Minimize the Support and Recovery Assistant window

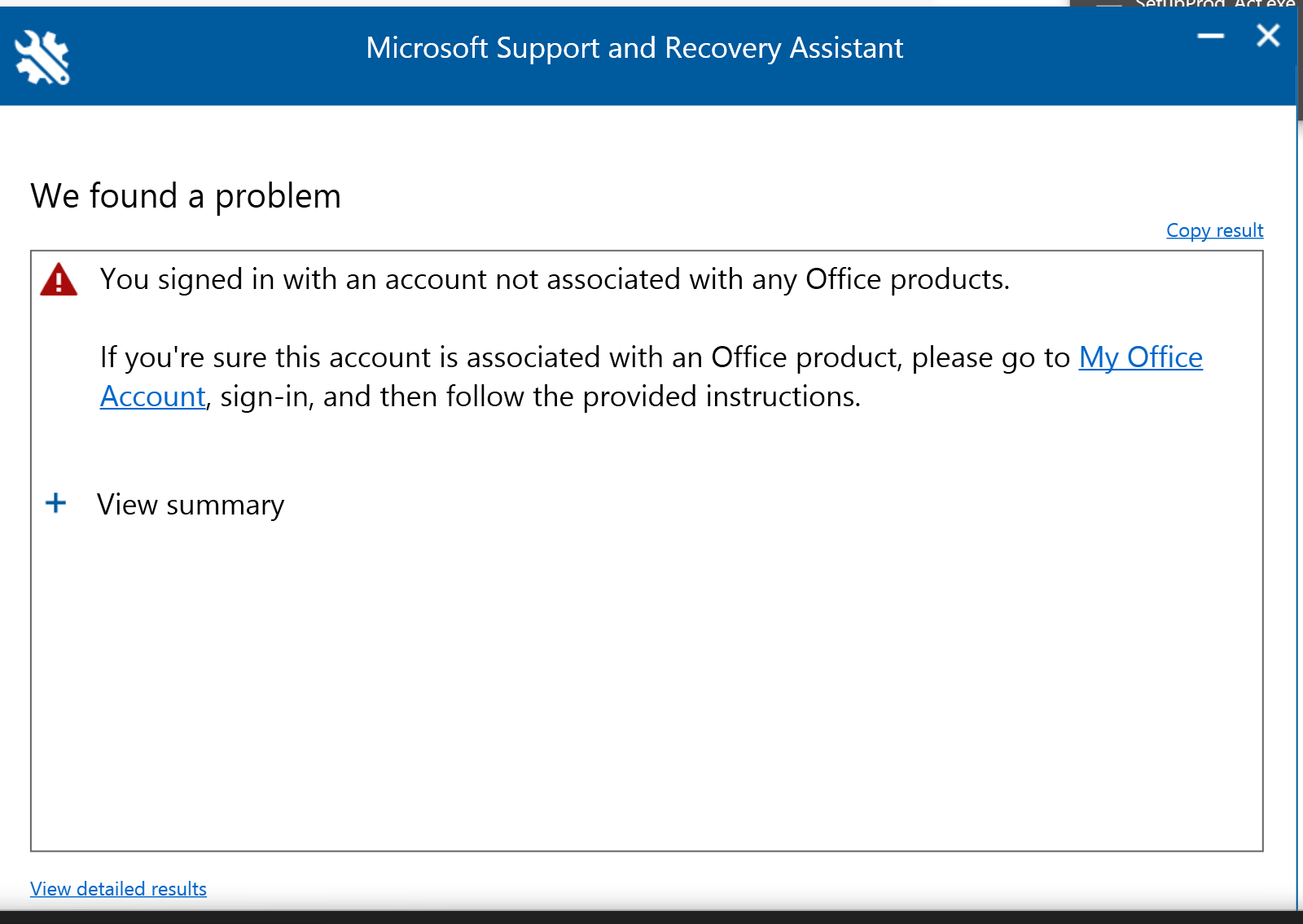point(1211,36)
